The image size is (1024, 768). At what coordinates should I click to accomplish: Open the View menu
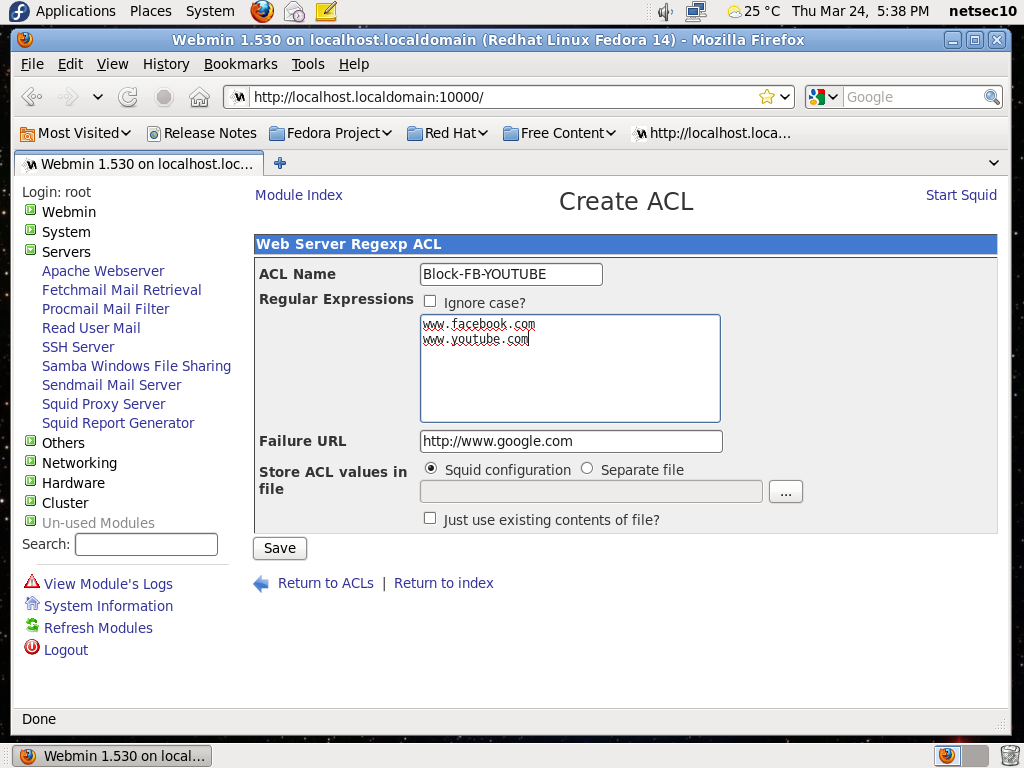click(112, 64)
